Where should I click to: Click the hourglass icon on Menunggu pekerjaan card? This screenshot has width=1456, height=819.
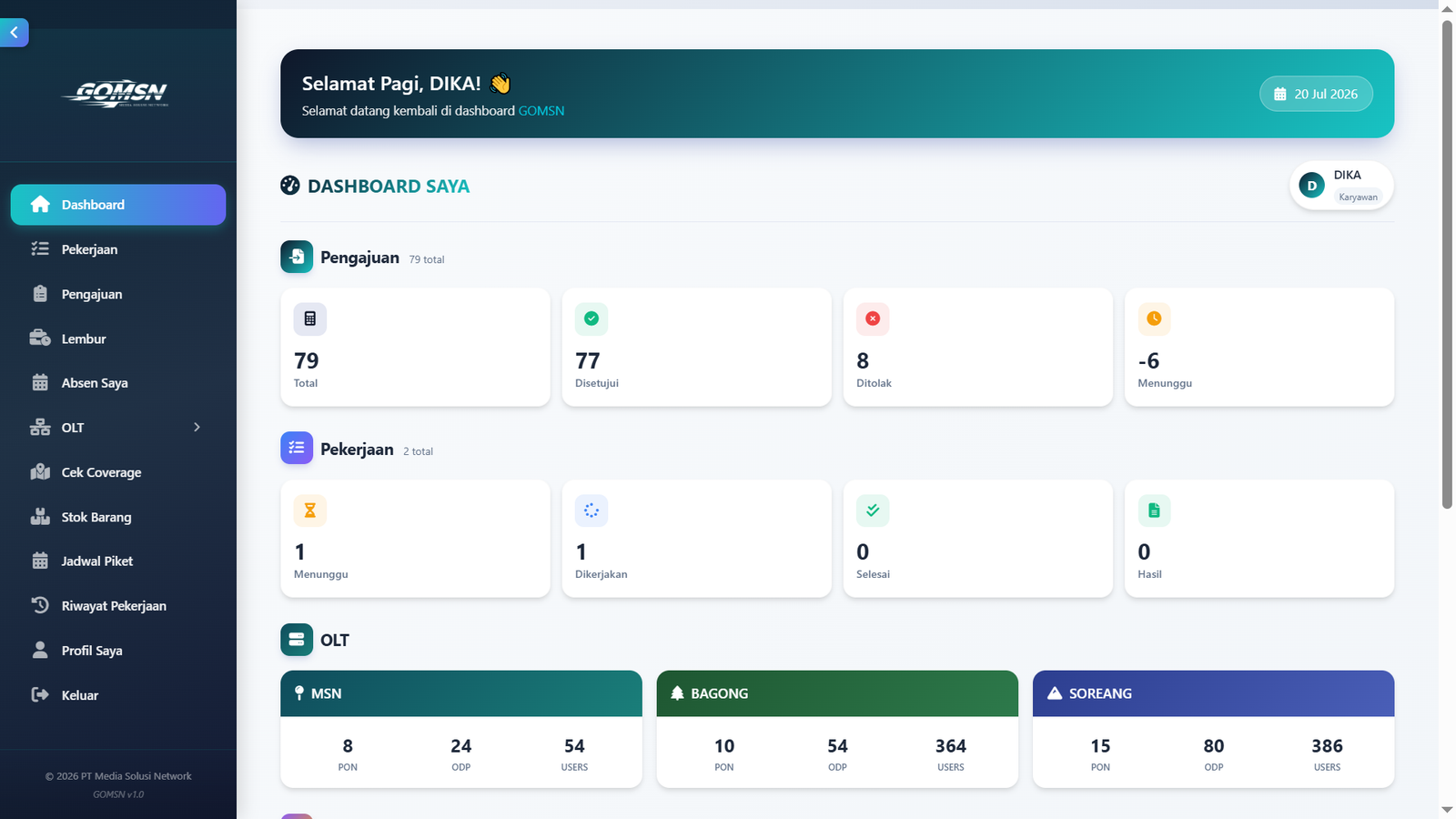coord(310,511)
